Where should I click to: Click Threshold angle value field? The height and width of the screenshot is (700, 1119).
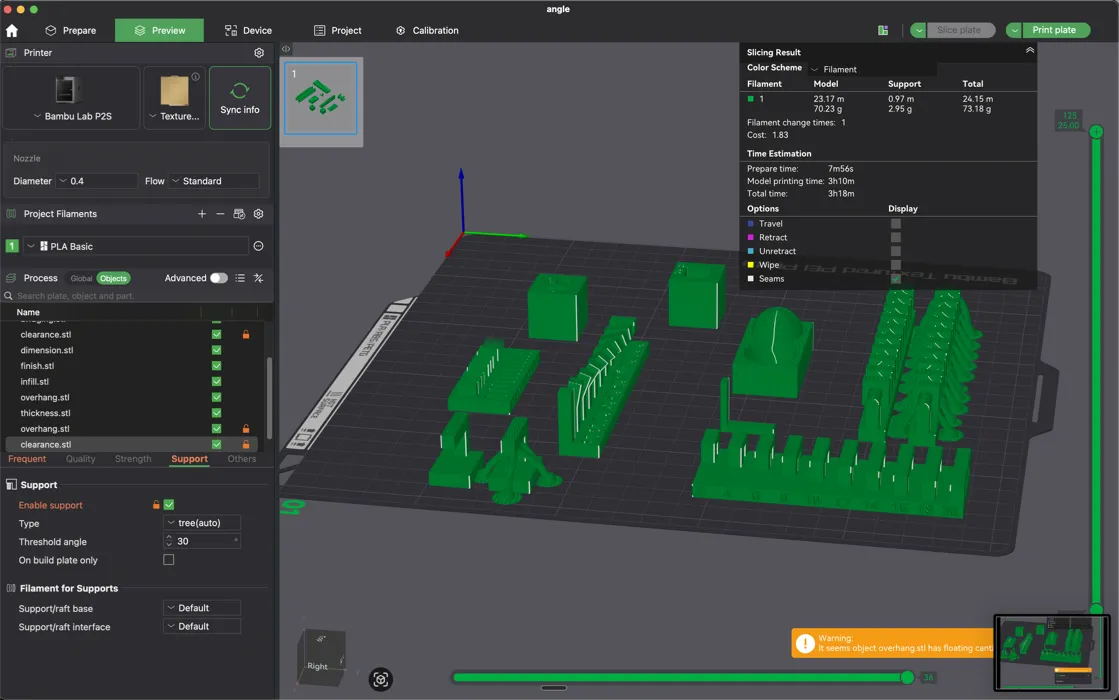coord(202,542)
